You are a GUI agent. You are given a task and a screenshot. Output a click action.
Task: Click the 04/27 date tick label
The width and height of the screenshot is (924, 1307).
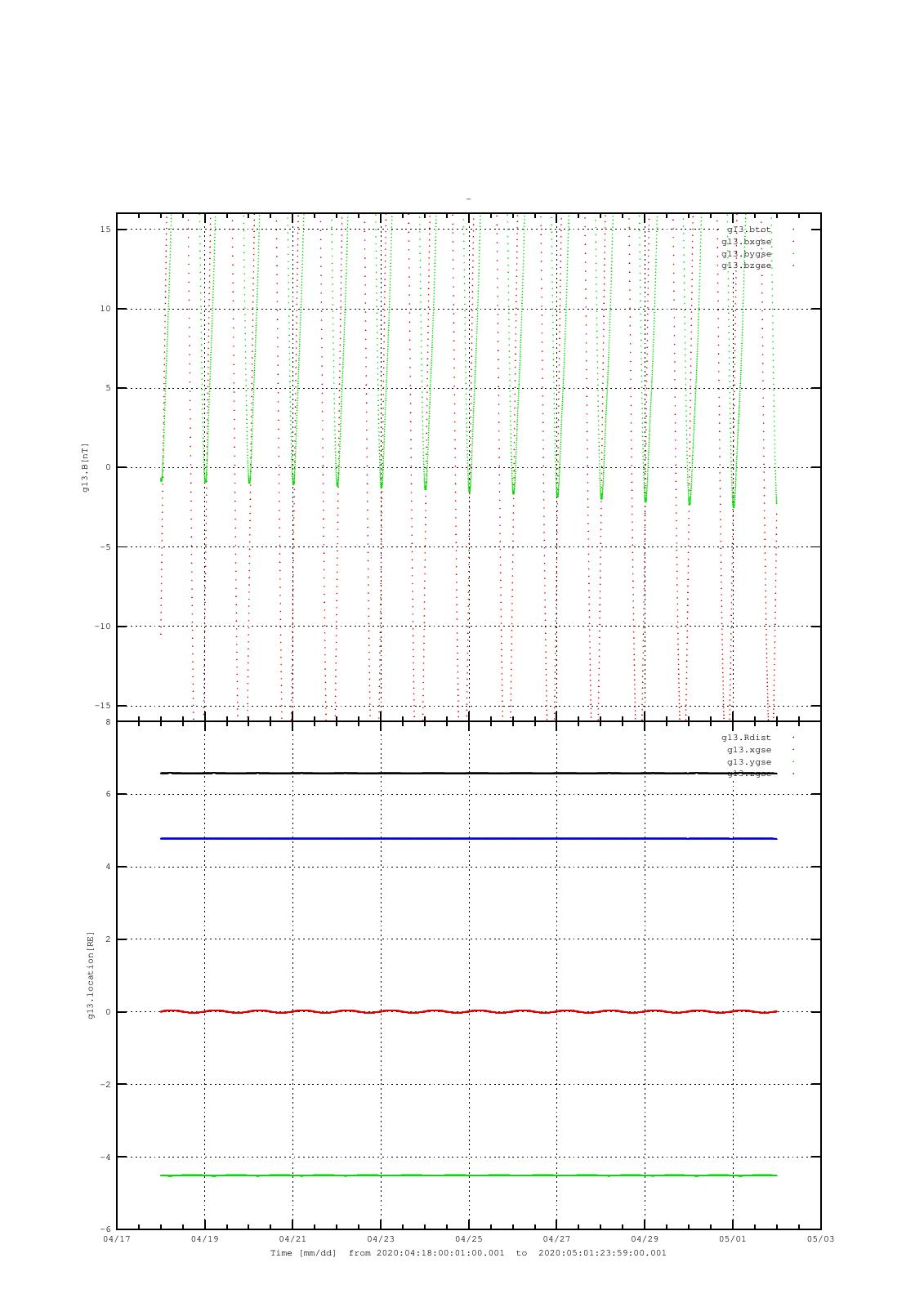tap(556, 1239)
